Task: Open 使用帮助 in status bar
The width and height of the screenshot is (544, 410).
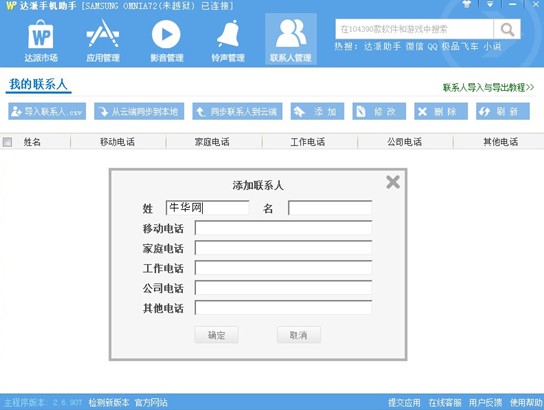Action: (526, 402)
